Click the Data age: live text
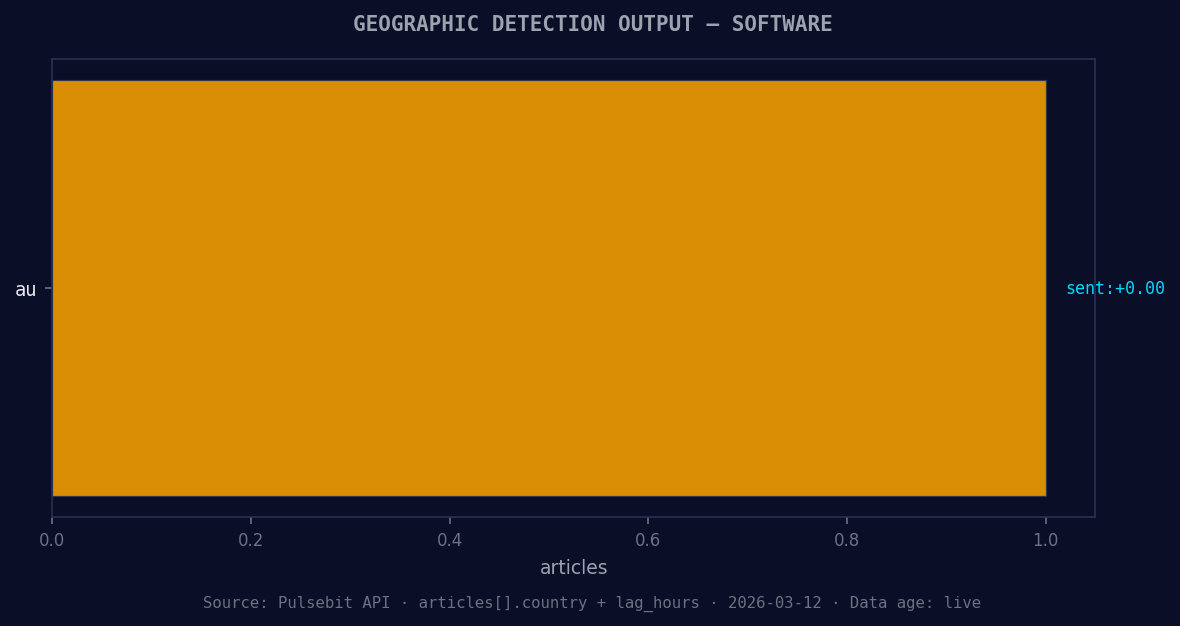Image resolution: width=1180 pixels, height=626 pixels. [915, 603]
